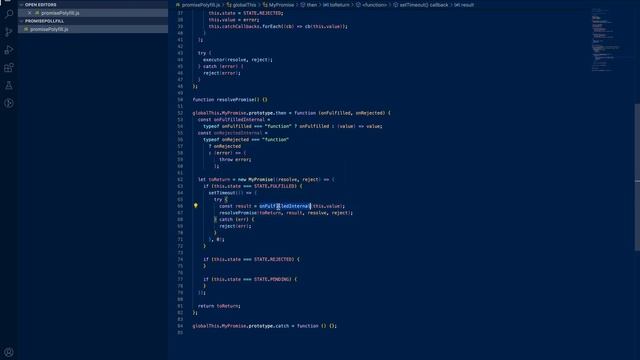
Task: Open the Extensions view
Action: (9, 68)
